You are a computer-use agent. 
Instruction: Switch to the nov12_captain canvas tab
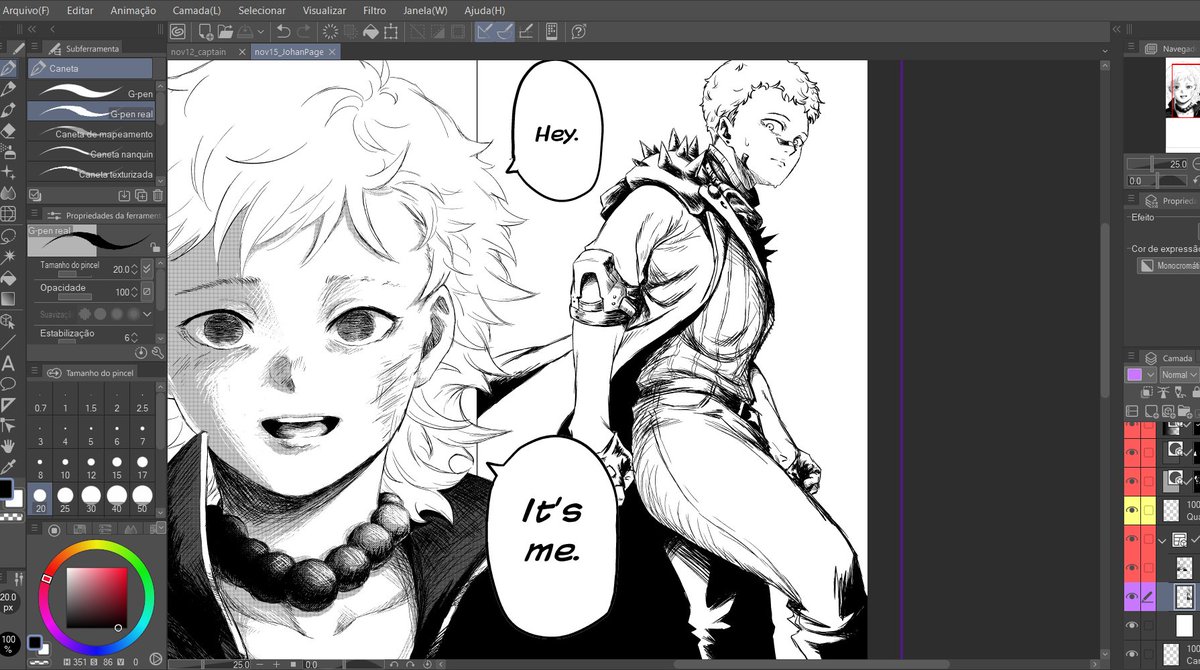point(197,51)
